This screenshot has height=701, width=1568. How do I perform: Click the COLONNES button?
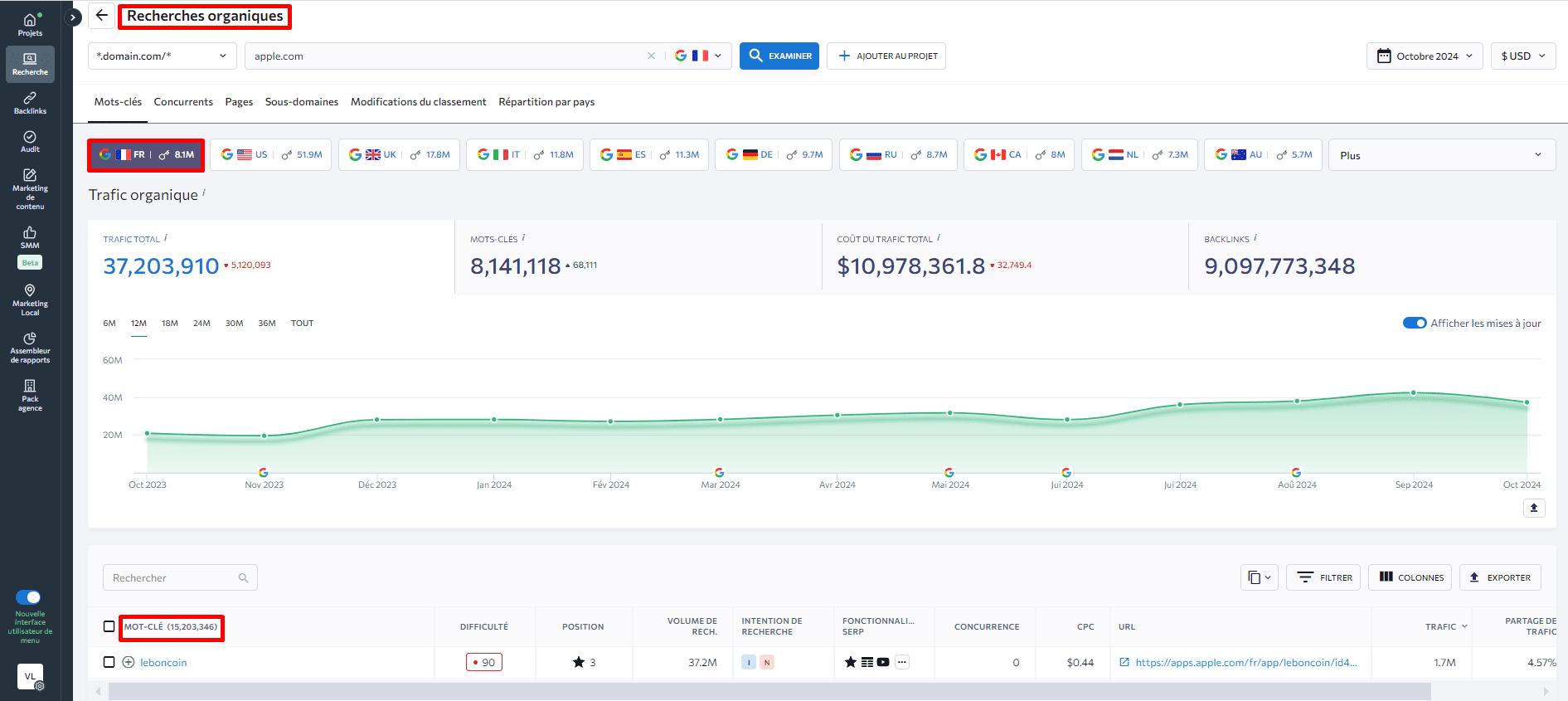pyautogui.click(x=1410, y=577)
